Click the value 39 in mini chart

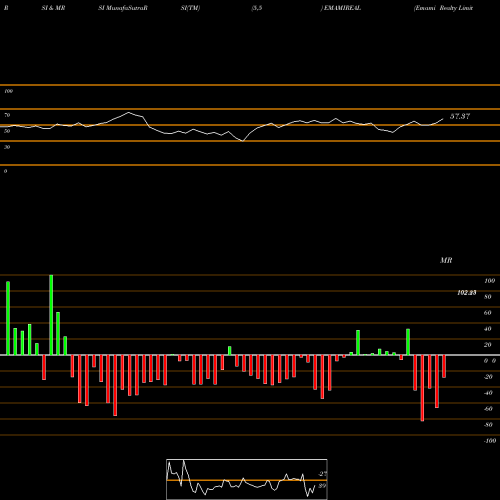click(x=322, y=486)
